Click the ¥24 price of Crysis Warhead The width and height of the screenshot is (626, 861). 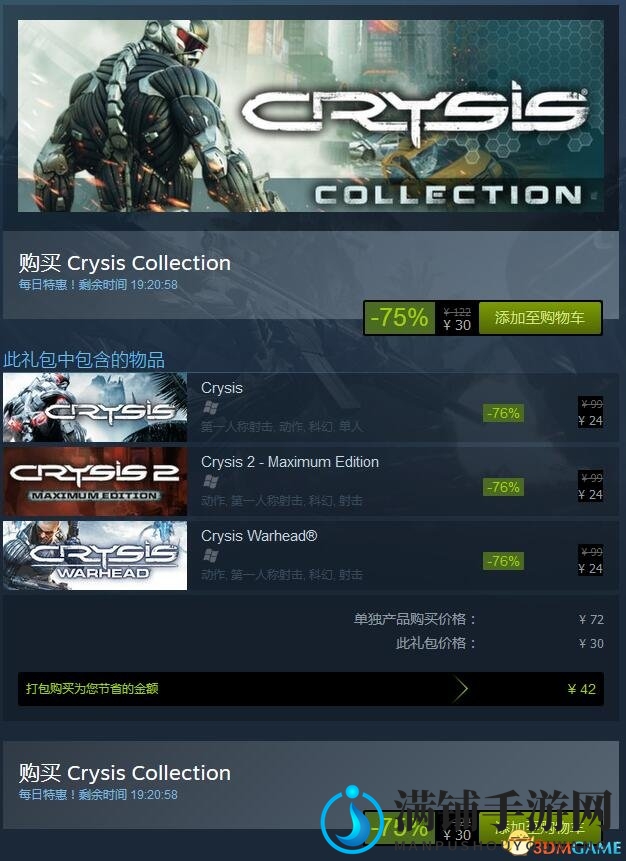tap(590, 568)
